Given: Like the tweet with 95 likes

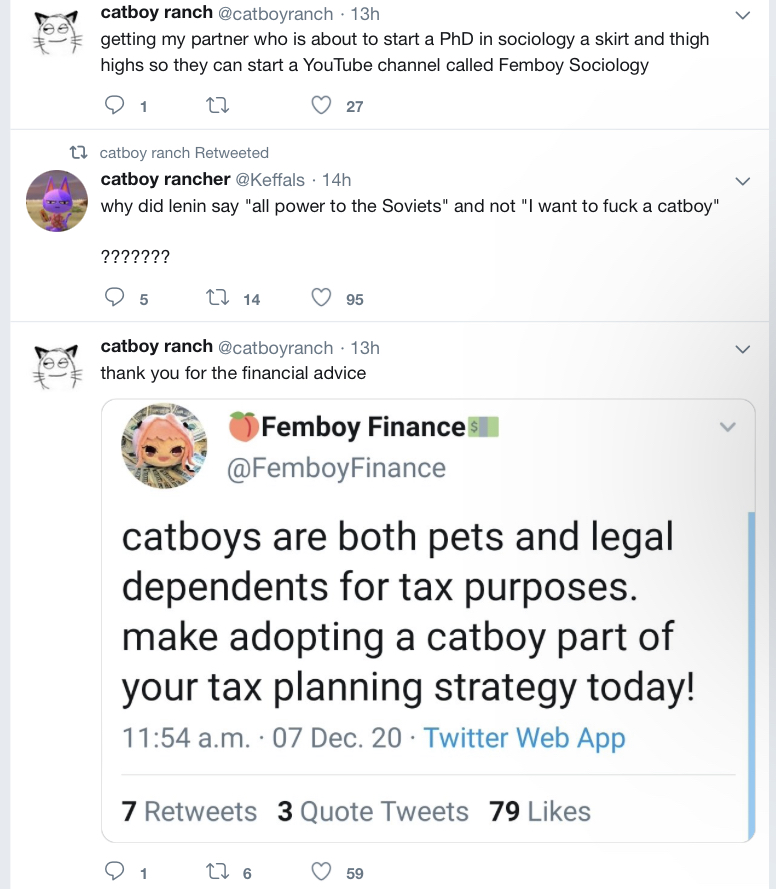Looking at the screenshot, I should click(321, 297).
